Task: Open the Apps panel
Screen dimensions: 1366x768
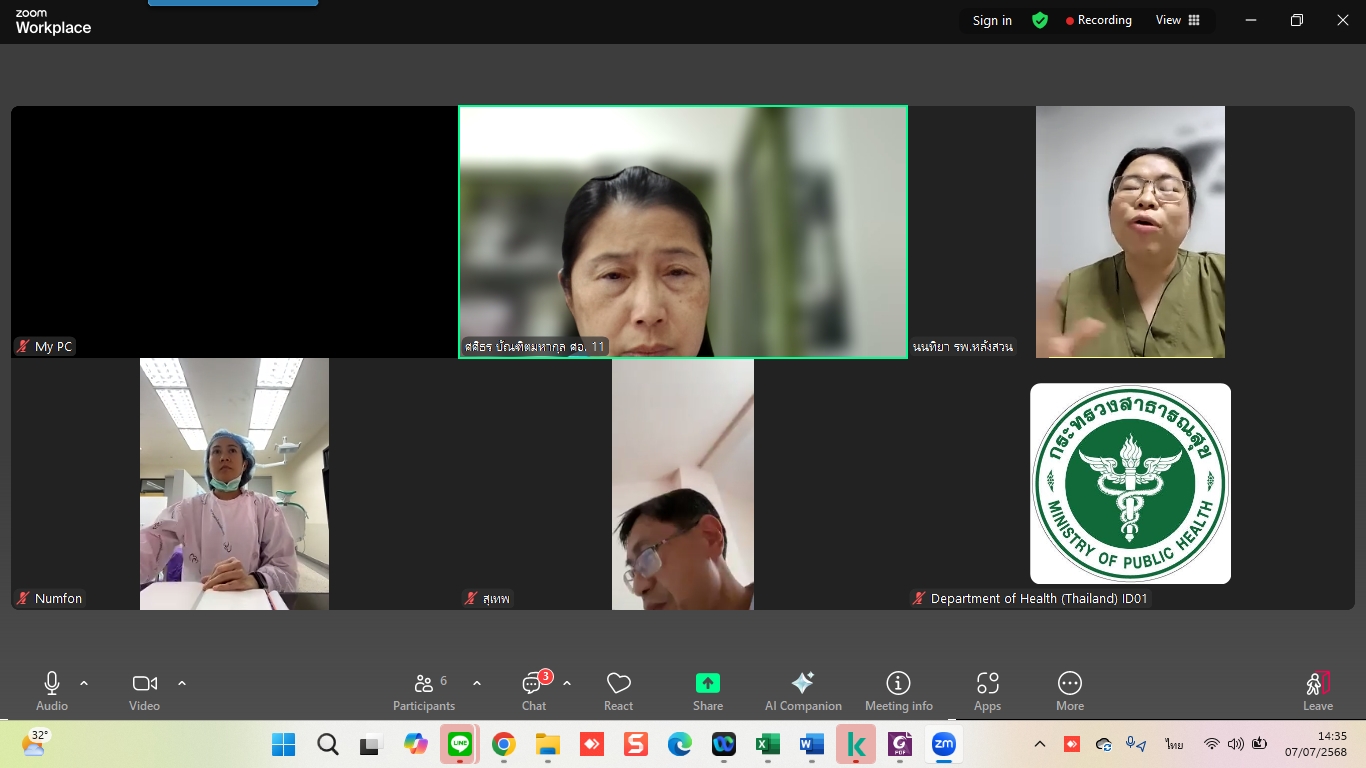Action: click(987, 684)
